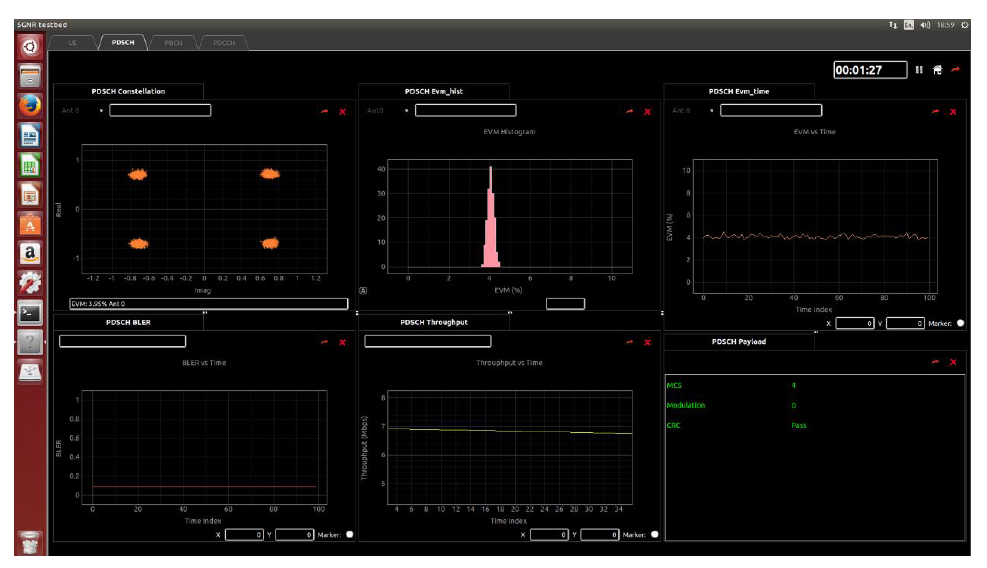Close the PDSCH BLER panel
The image size is (987, 568).
[x=342, y=342]
